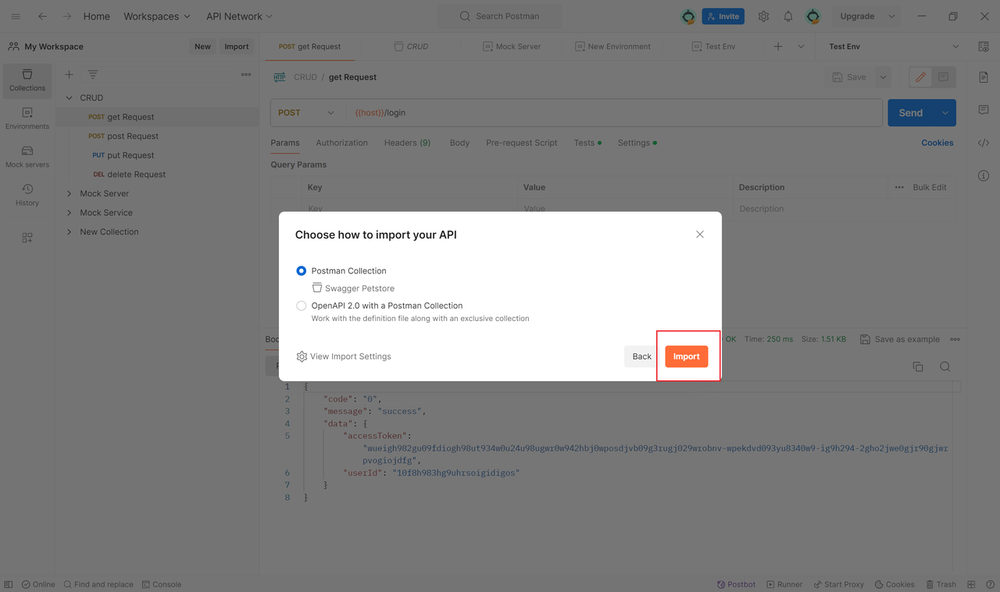This screenshot has width=1000, height=592.
Task: Open the Environments sidebar panel
Action: (x=27, y=118)
